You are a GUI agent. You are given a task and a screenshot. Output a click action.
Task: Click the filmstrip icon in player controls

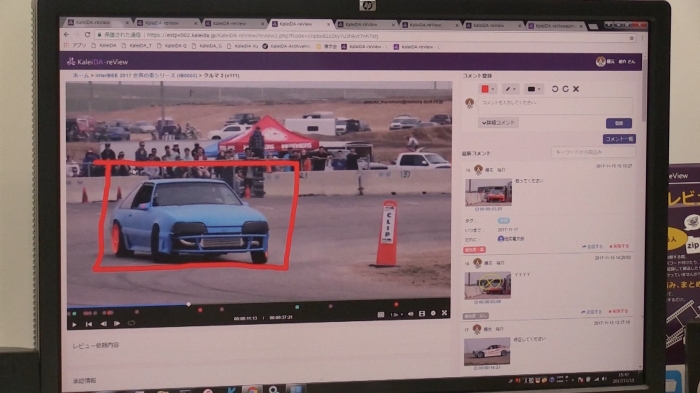(x=422, y=314)
